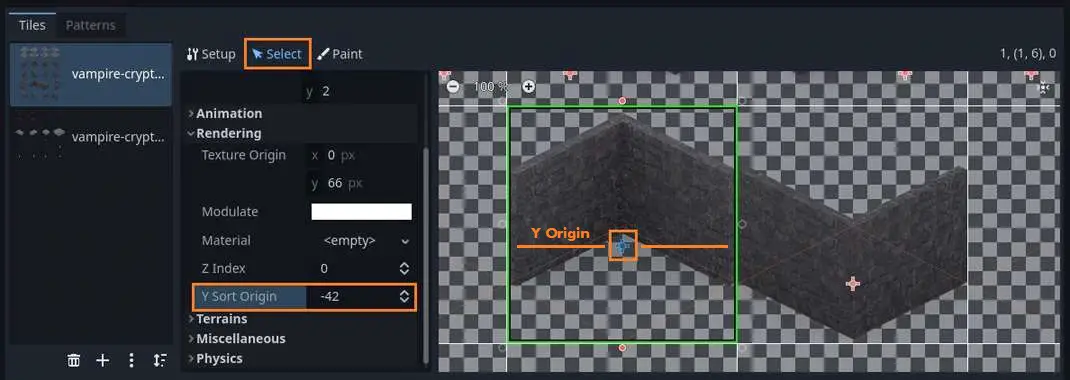Viewport: 1070px width, 380px height.
Task: Adjust the Y Sort Origin stepper arrows
Action: tap(405, 296)
